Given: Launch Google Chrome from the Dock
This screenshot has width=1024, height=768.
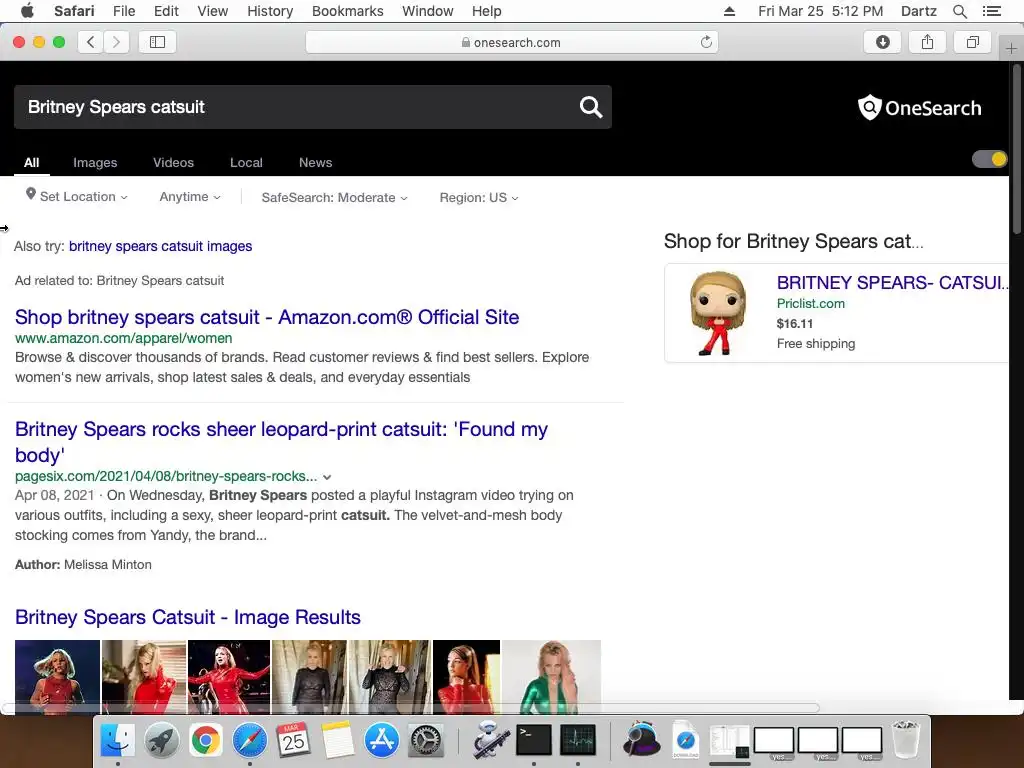Looking at the screenshot, I should pyautogui.click(x=205, y=741).
